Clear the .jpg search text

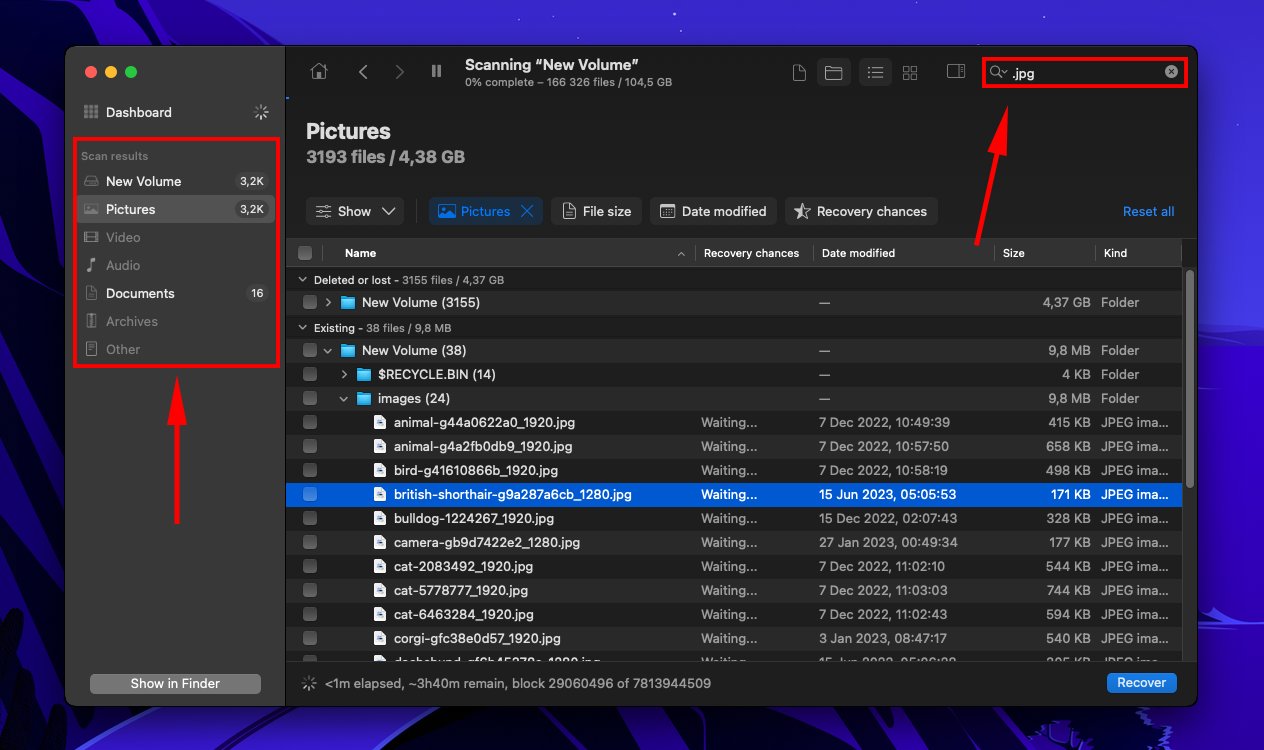pyautogui.click(x=1171, y=72)
